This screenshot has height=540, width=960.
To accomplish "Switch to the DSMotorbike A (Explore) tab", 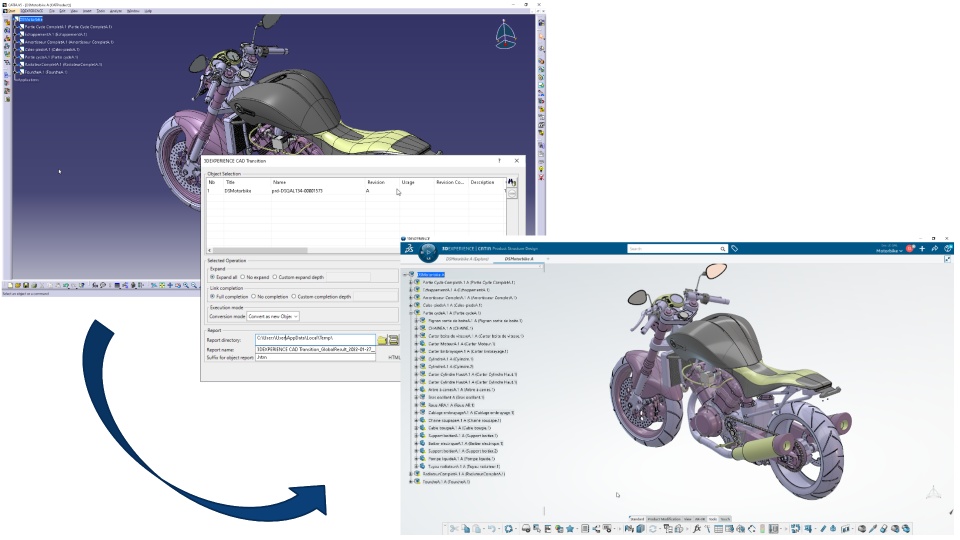I will point(467,259).
